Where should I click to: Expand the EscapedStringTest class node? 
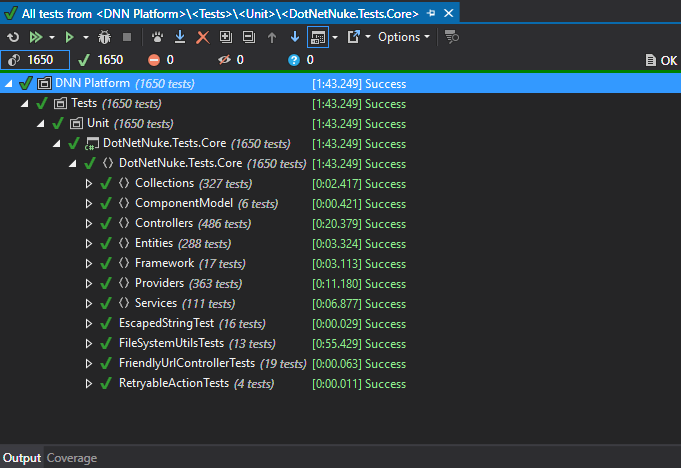tap(89, 323)
